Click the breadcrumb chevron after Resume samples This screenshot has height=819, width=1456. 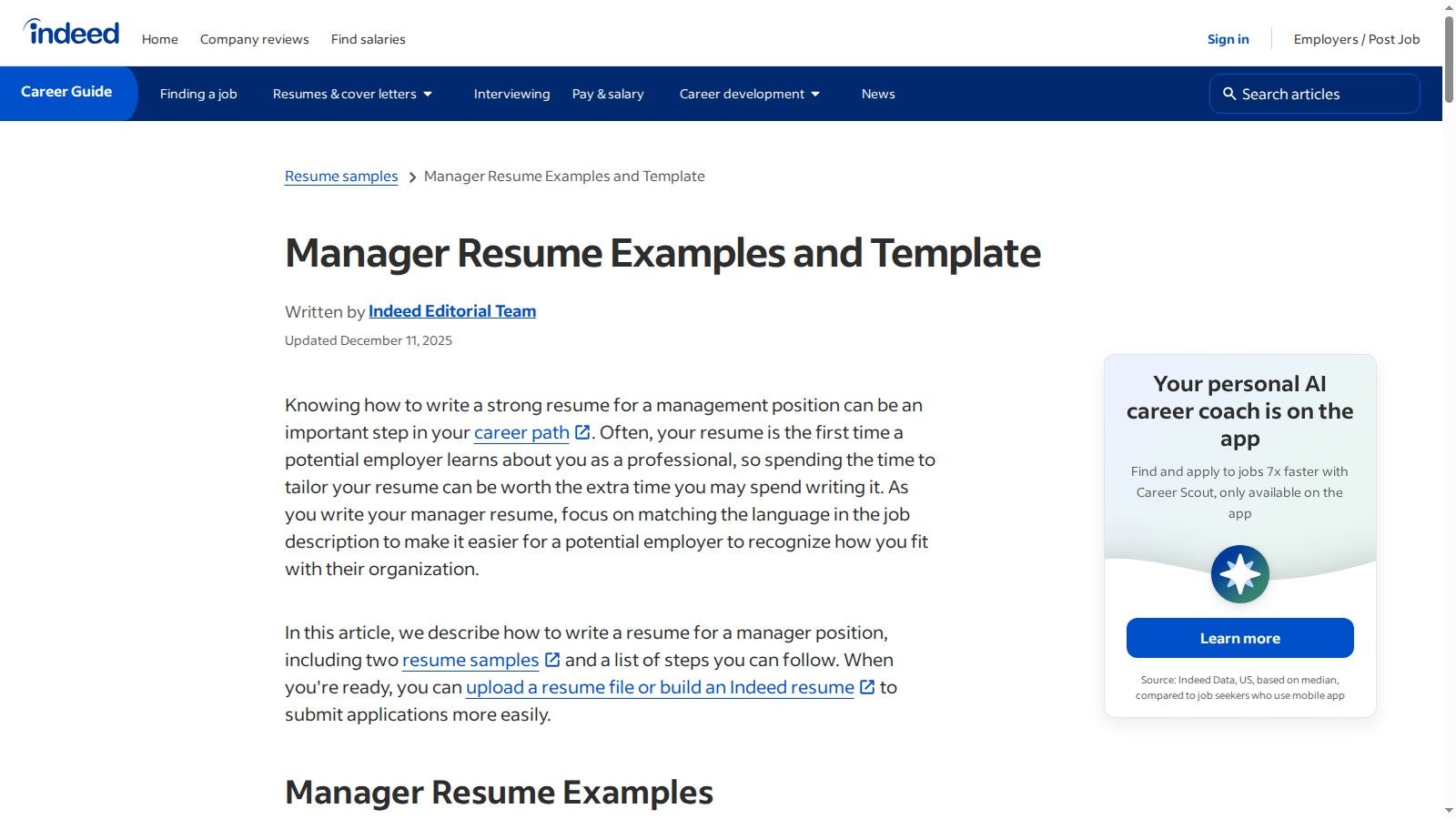(x=412, y=177)
